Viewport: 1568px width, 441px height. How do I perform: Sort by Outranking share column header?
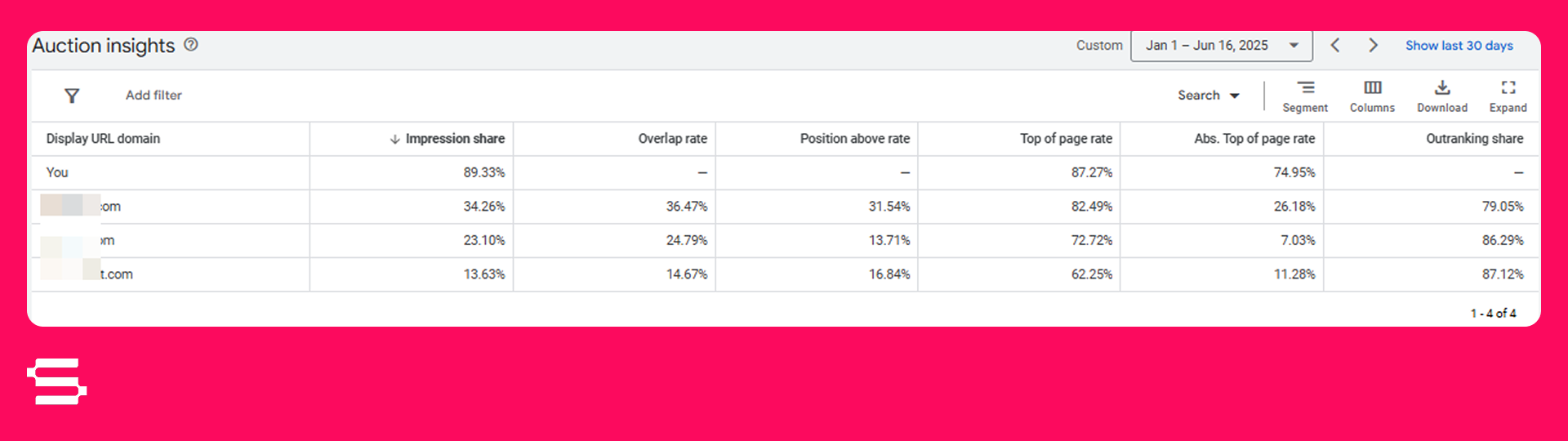coord(1474,139)
